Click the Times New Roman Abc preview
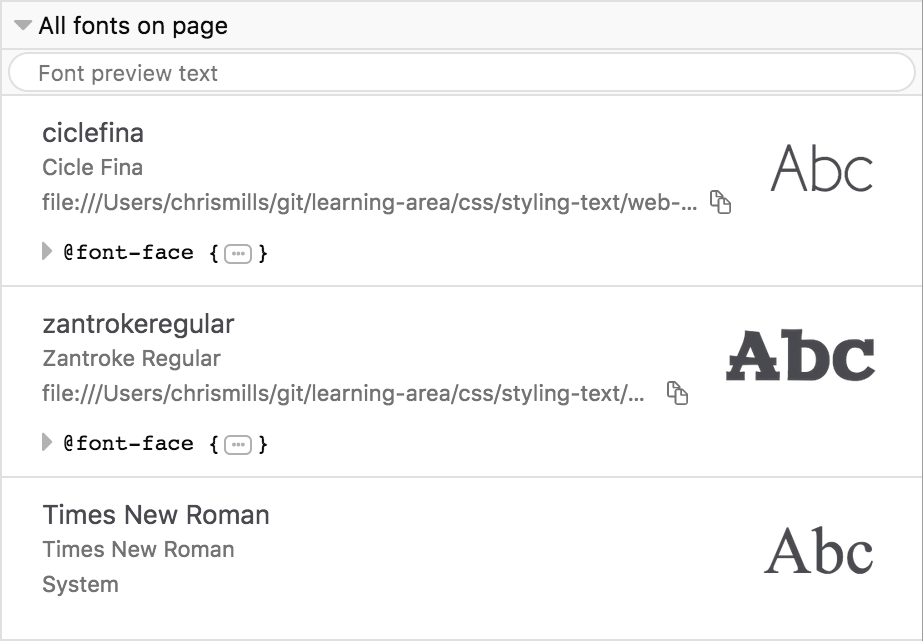Screen dimensions: 923x641 [x=818, y=551]
